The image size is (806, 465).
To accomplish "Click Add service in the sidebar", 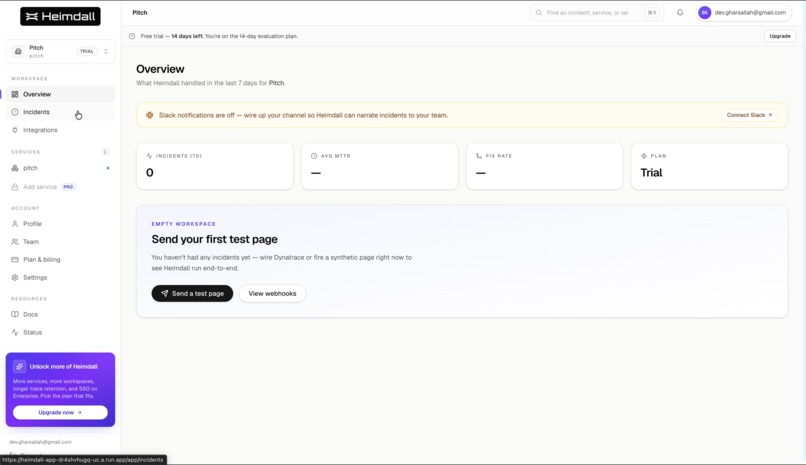I will [x=60, y=187].
